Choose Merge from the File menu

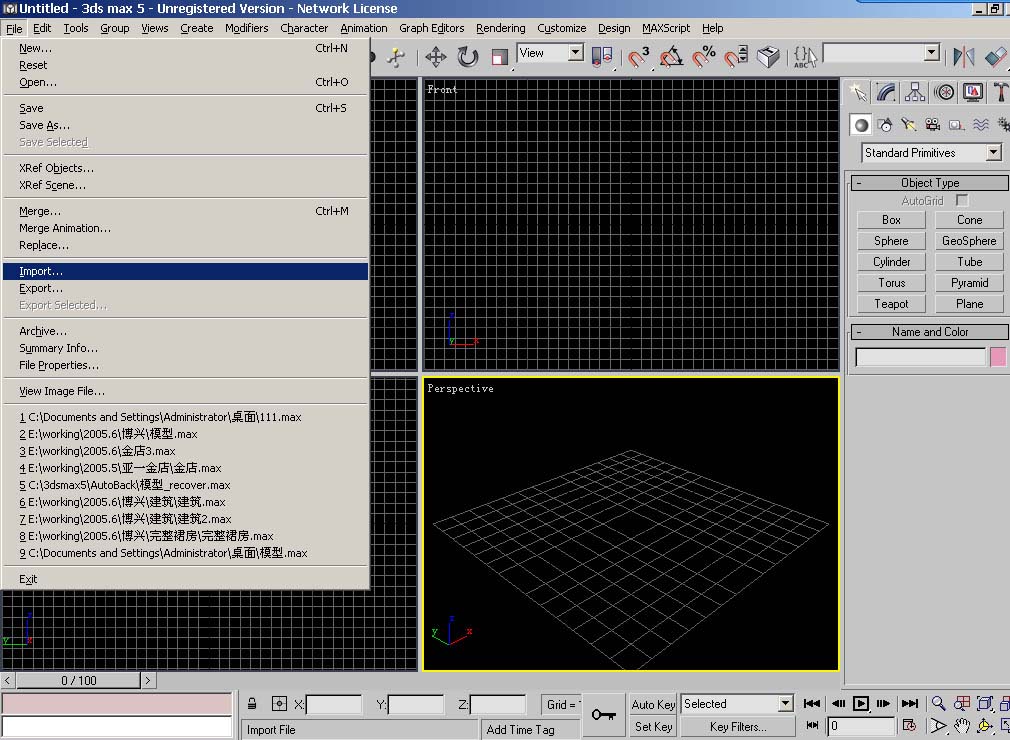click(186, 211)
